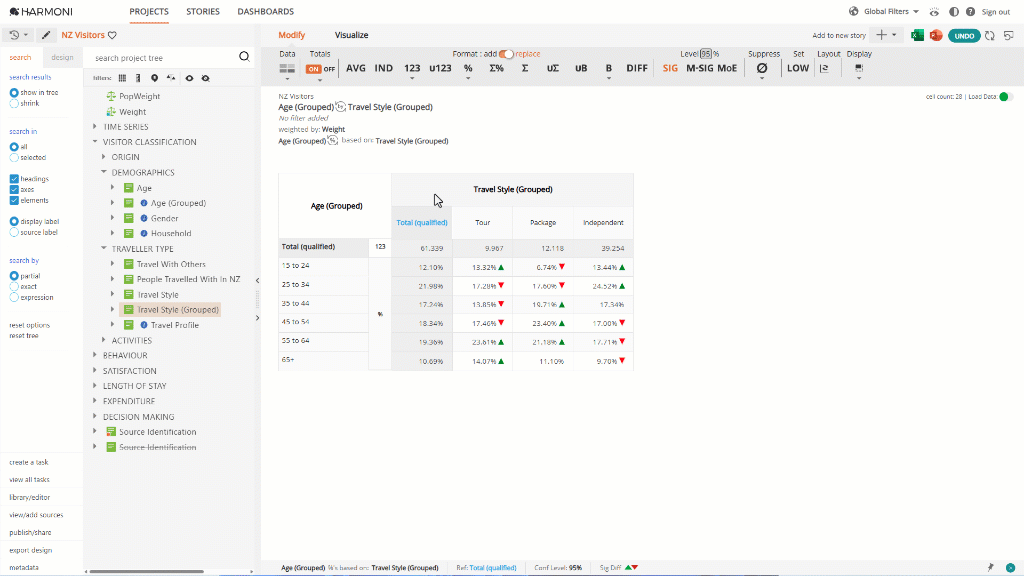The width and height of the screenshot is (1024, 576).
Task: Select the Modify tab
Action: pyautogui.click(x=292, y=35)
